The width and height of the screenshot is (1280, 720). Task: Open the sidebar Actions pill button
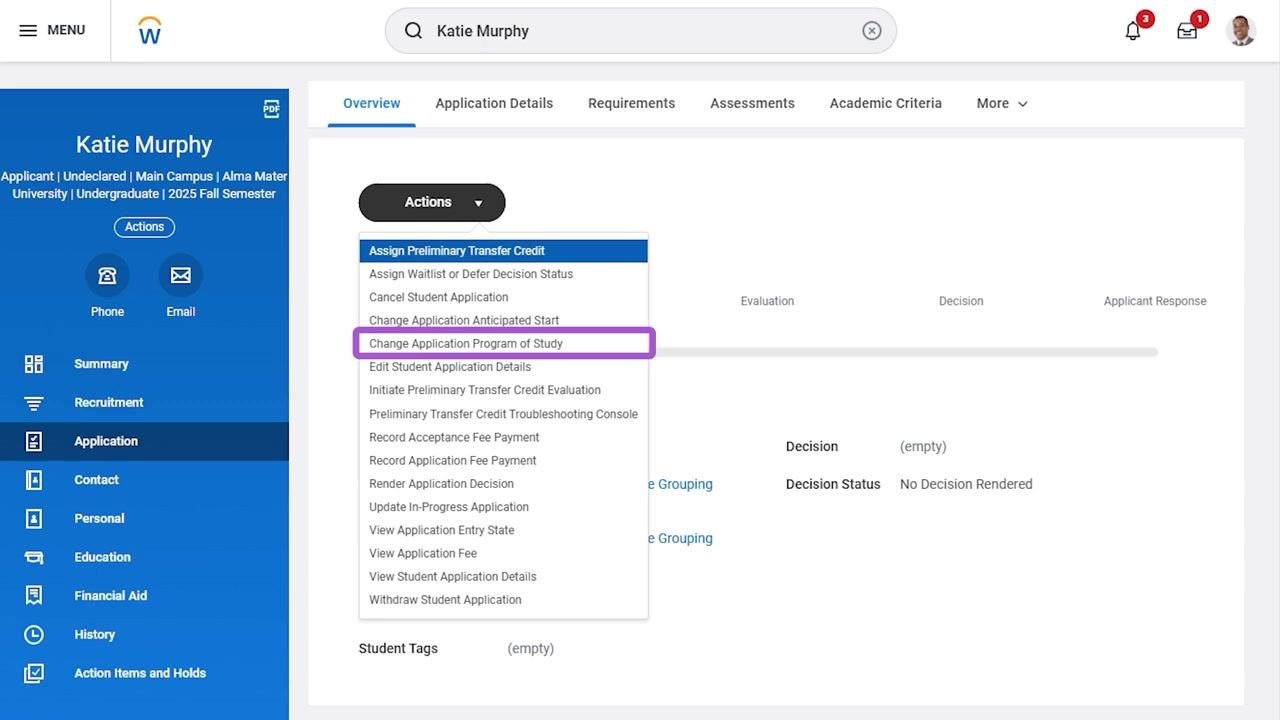click(144, 227)
